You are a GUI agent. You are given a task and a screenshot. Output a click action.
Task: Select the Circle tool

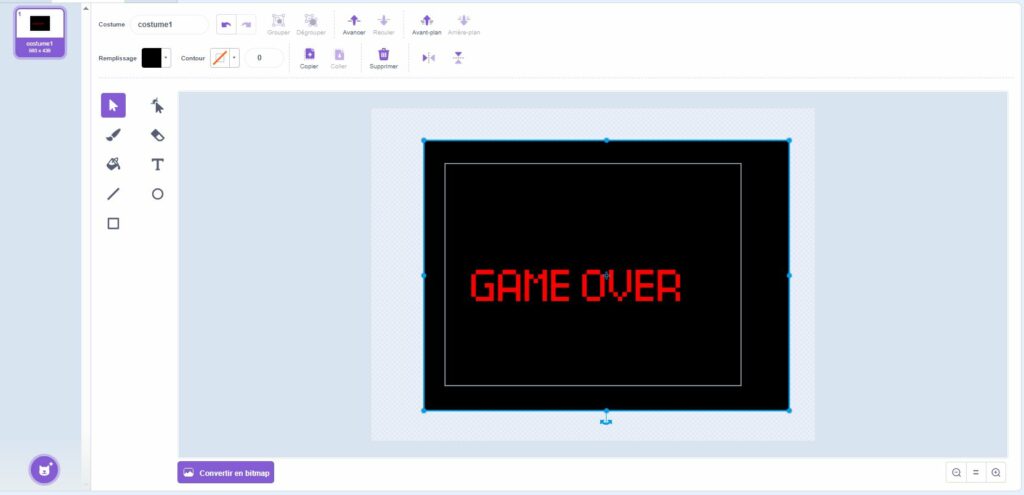point(157,194)
